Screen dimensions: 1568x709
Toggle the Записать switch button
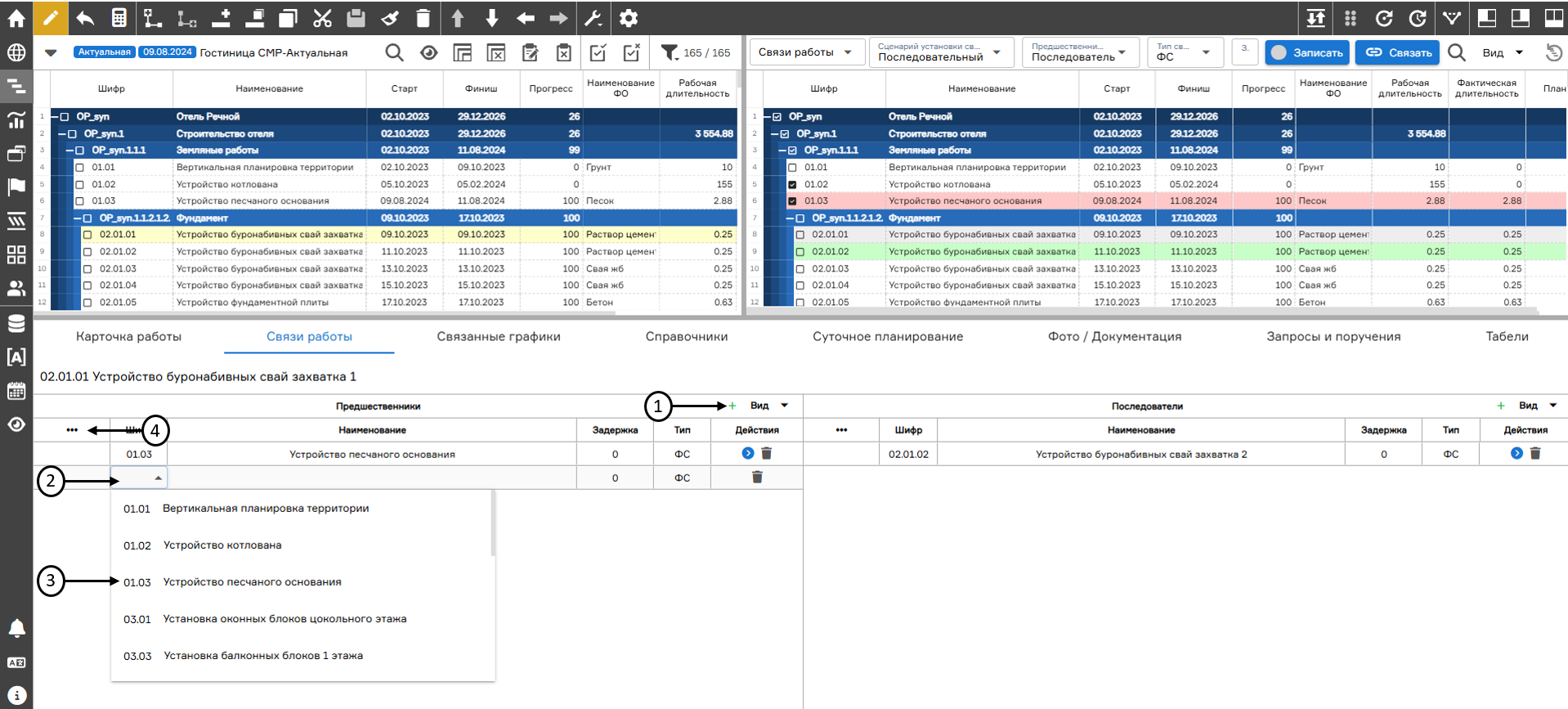point(1307,52)
